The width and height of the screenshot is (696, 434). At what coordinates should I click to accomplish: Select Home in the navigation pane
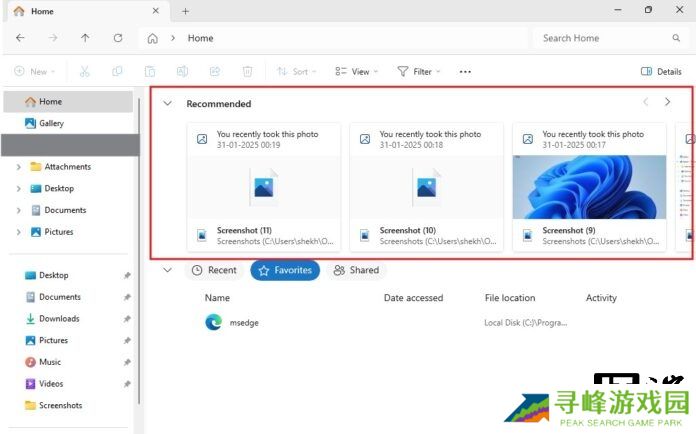(68, 102)
